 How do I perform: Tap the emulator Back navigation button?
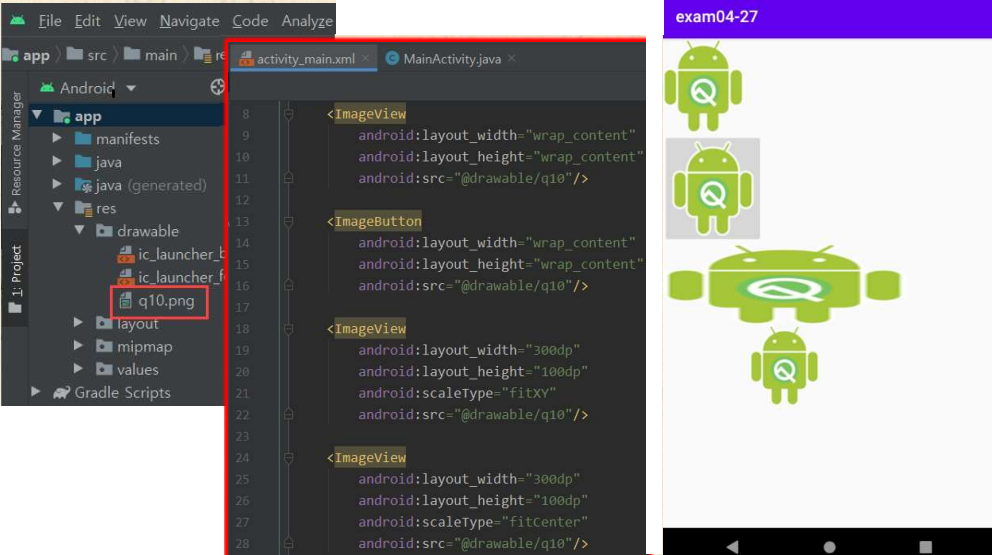pos(732,546)
